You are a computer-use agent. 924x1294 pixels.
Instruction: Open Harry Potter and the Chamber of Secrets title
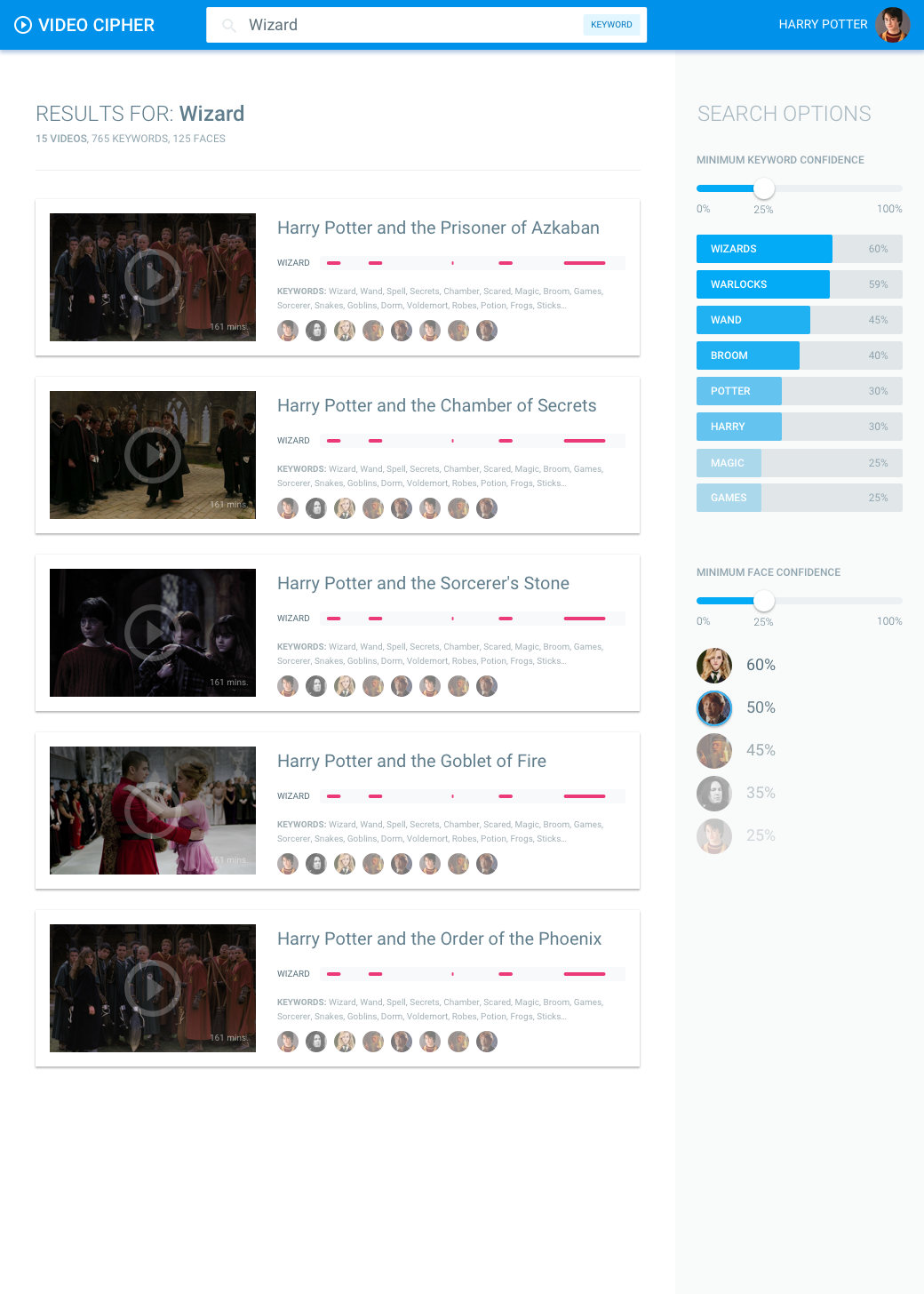436,405
